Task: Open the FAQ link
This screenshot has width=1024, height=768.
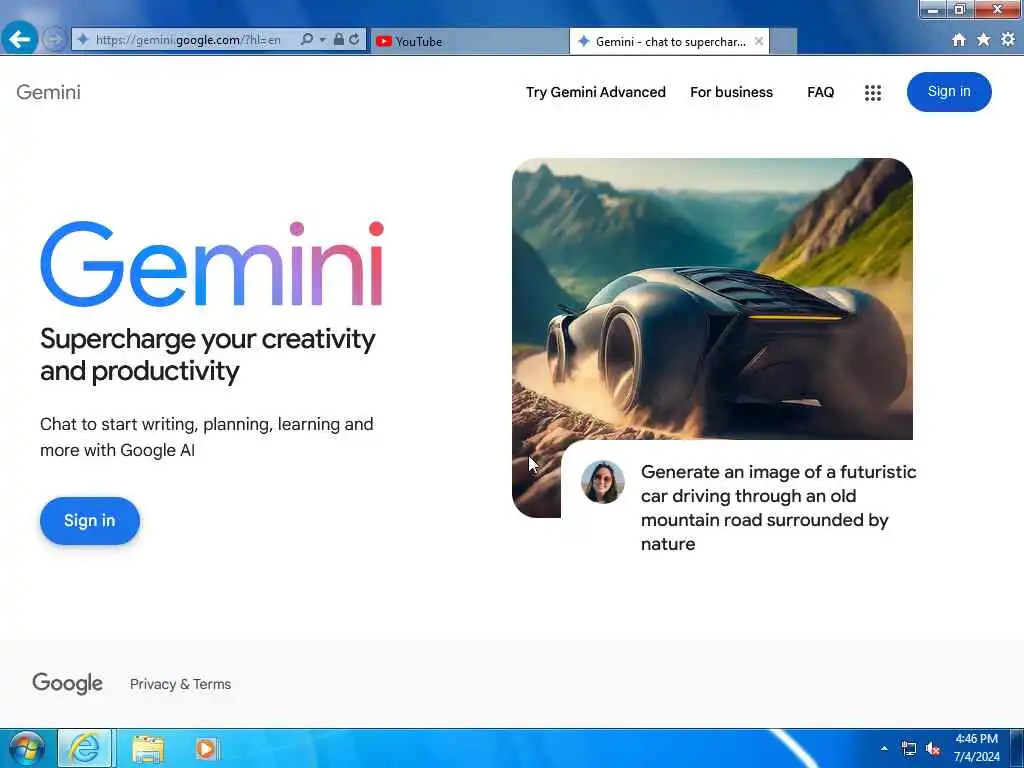Action: pyautogui.click(x=820, y=92)
